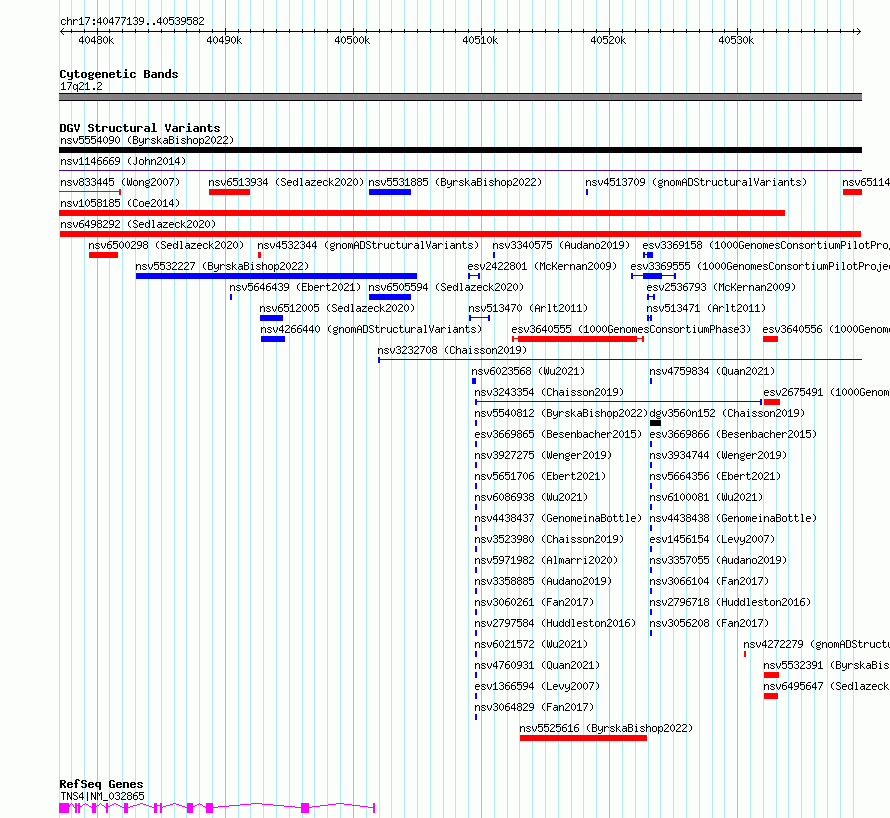The height and width of the screenshot is (818, 890).
Task: Click the nsv3927275 (Wenger2019) label
Action: (543, 455)
